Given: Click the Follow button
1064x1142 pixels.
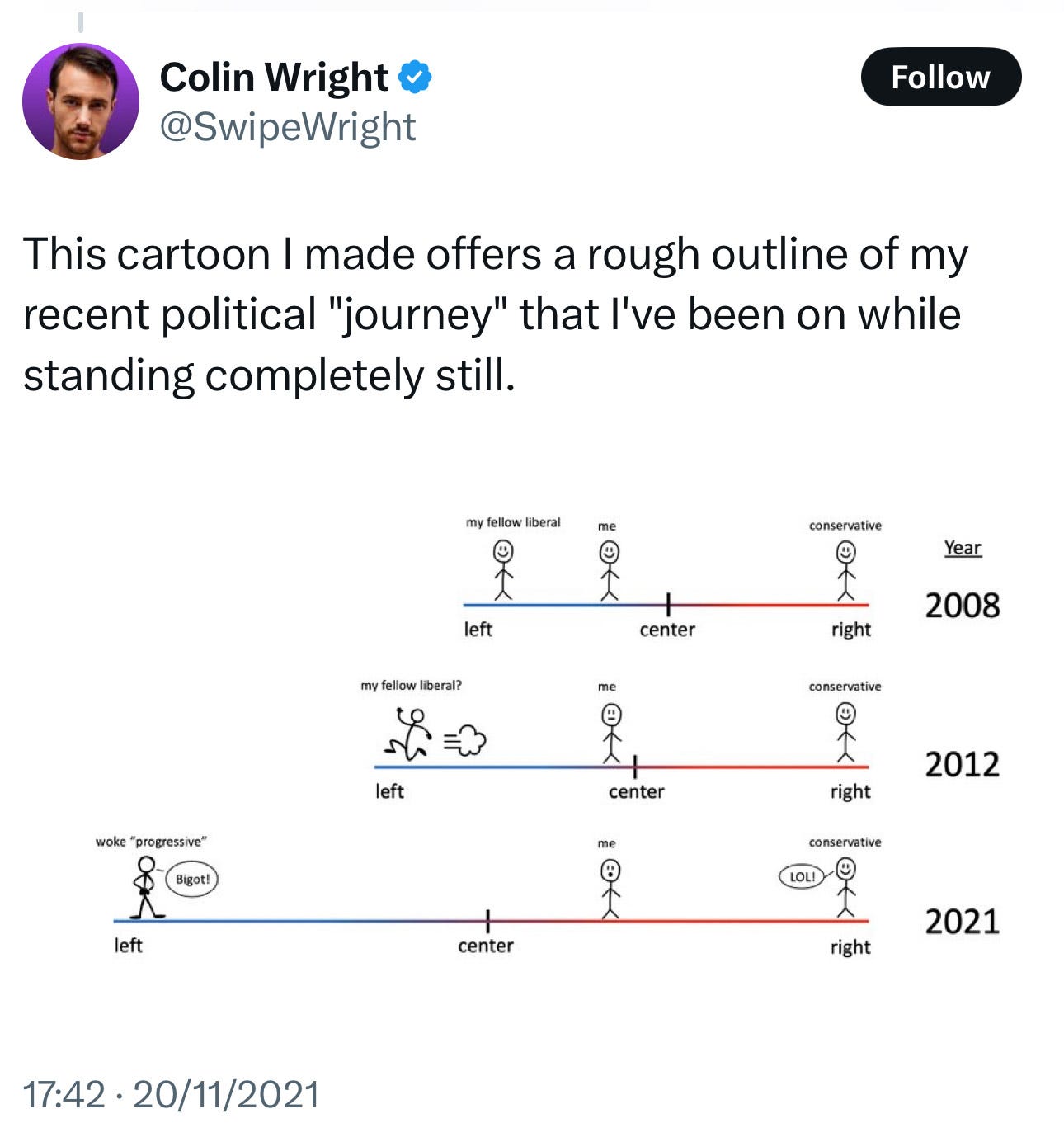Looking at the screenshot, I should click(940, 77).
